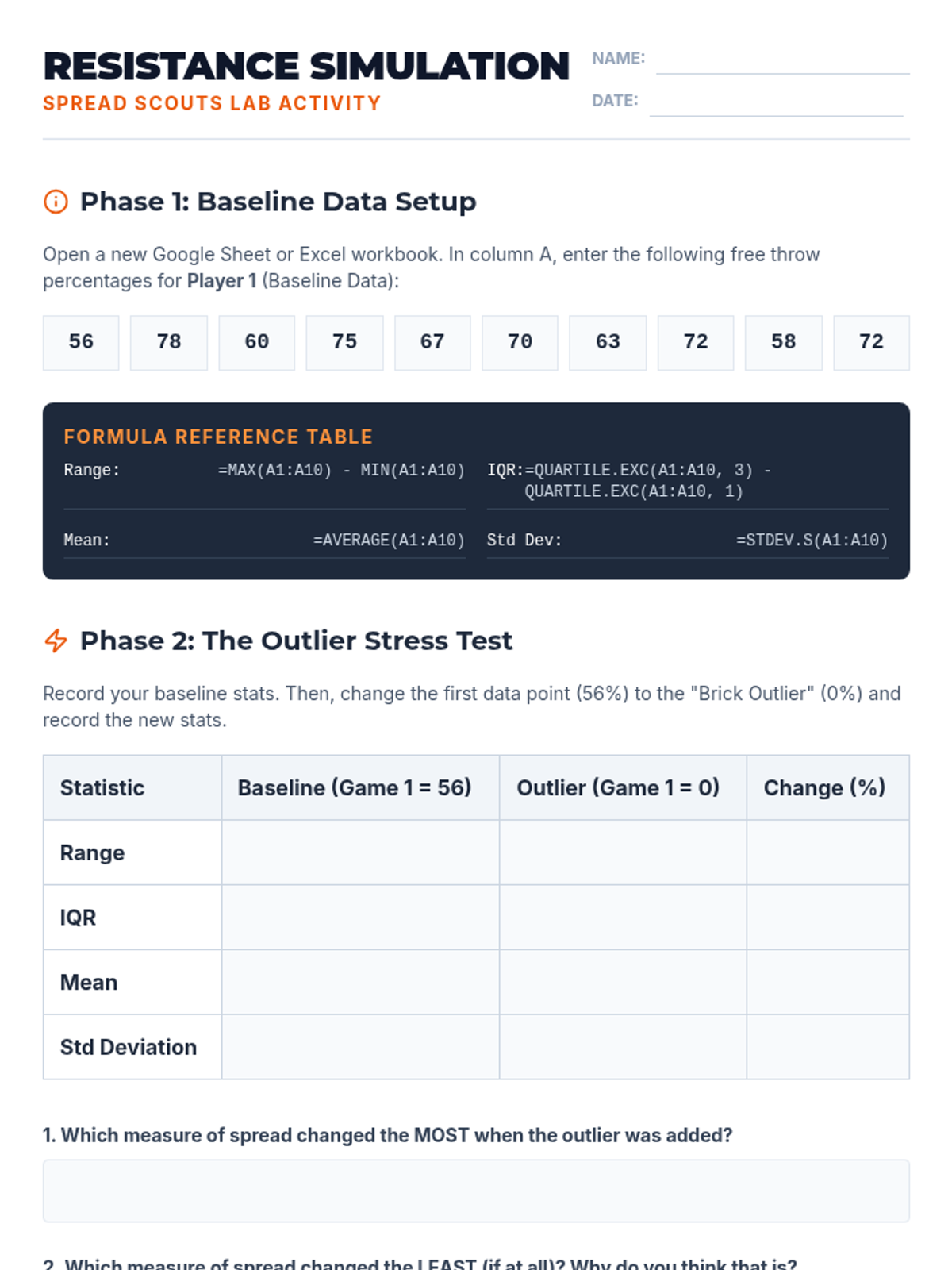The image size is (952, 1270).
Task: Click the STDEV.S formula in reference table
Action: (x=812, y=541)
